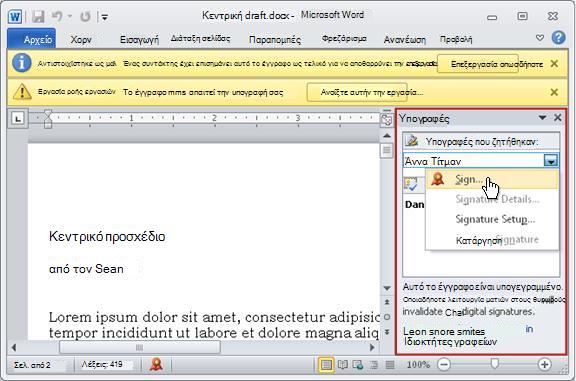Close the Υπογραφές task pane
Viewport: 576px width, 381px height.
(x=558, y=118)
